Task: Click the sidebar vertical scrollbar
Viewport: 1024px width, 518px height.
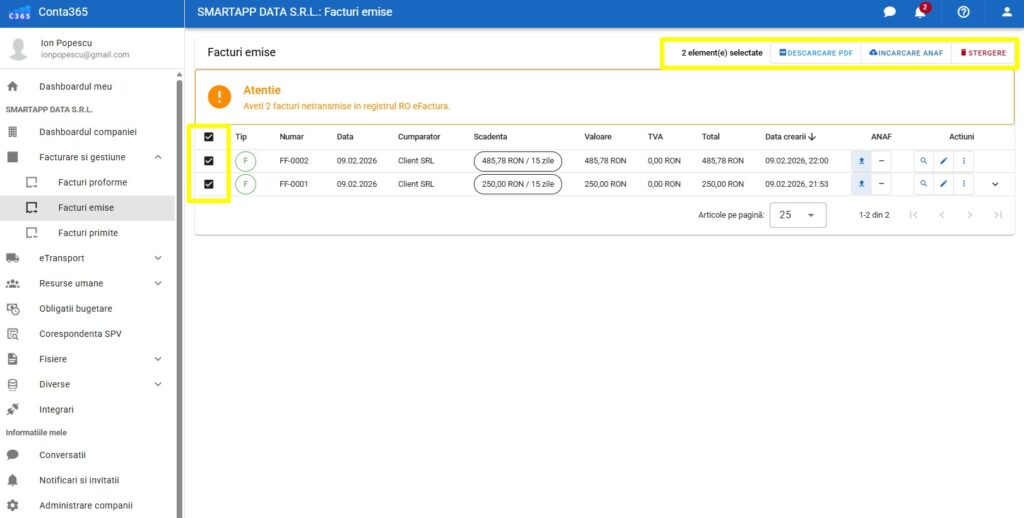Action: point(180,300)
